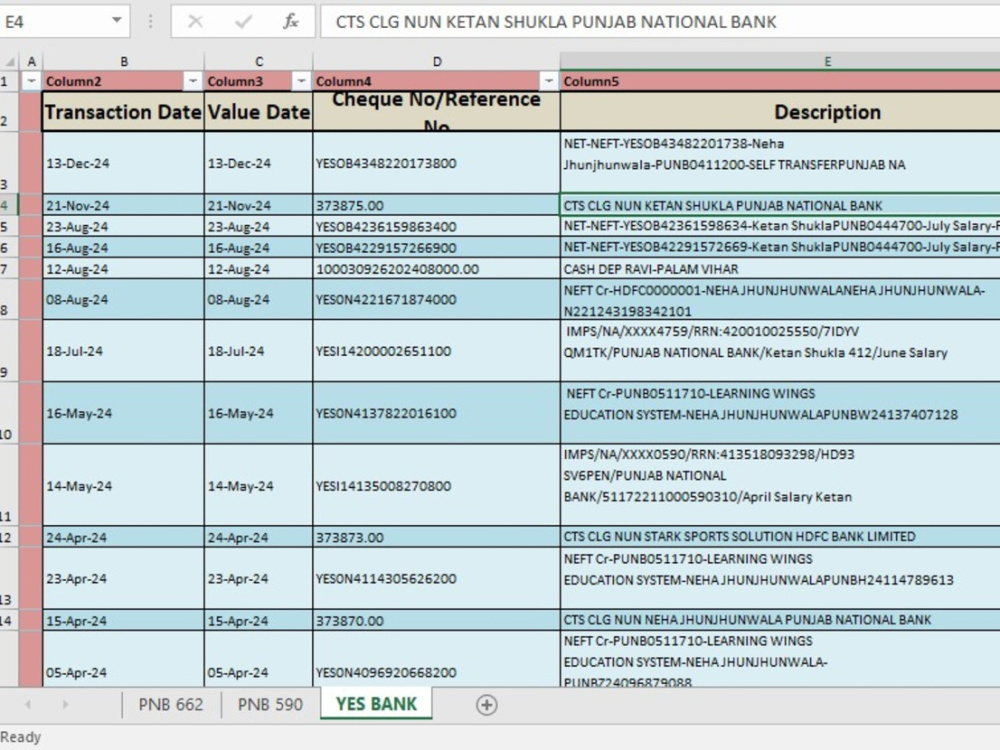Open the Name Box dropdown arrow
This screenshot has width=1000, height=750.
click(x=117, y=20)
